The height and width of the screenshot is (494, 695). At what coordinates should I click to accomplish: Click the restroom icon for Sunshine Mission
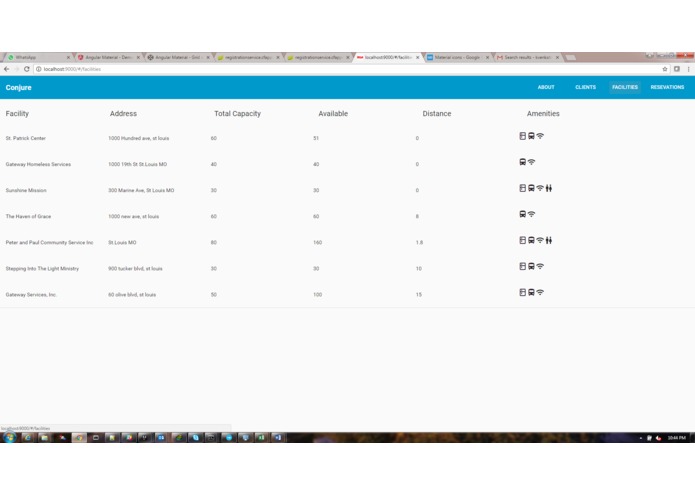(549, 188)
